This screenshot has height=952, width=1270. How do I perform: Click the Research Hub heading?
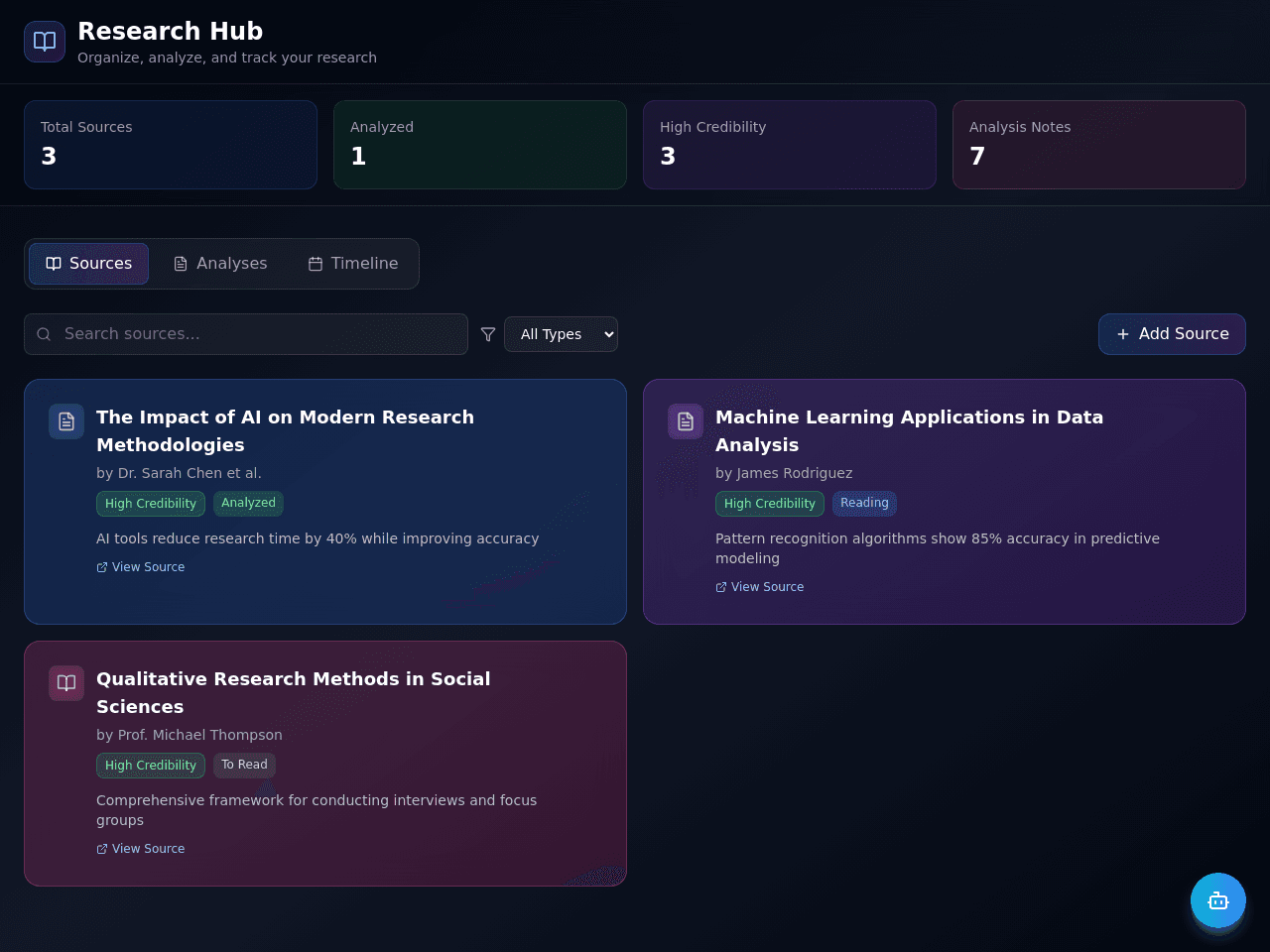click(171, 31)
